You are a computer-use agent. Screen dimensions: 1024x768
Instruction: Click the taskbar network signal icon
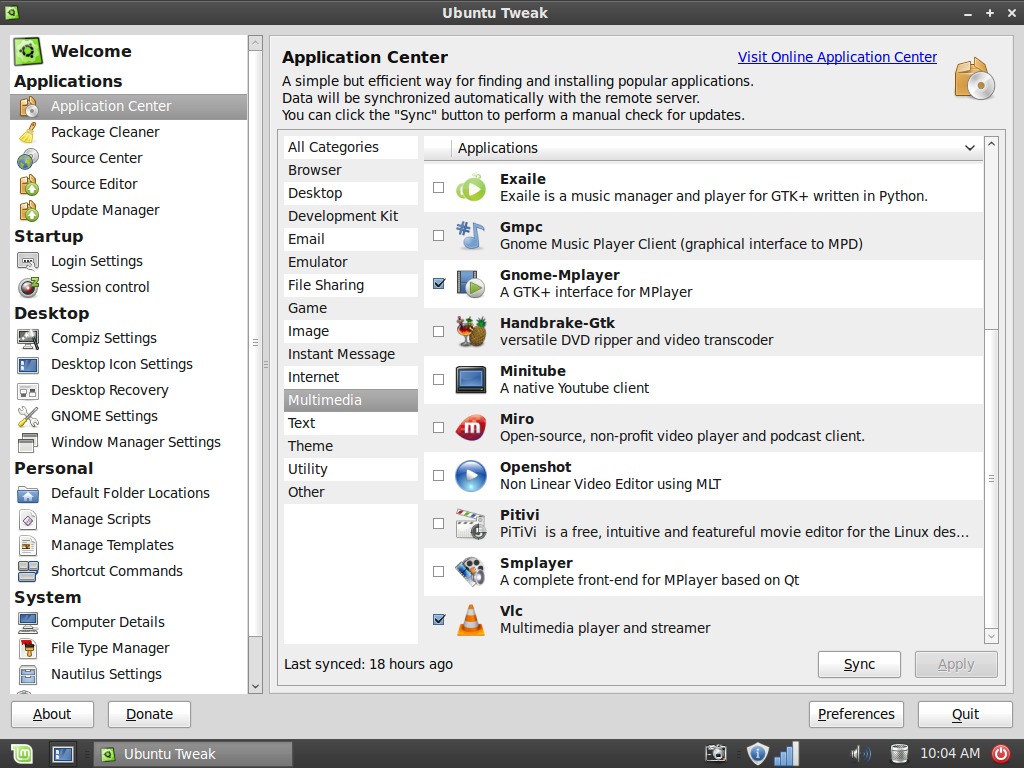pyautogui.click(x=786, y=754)
